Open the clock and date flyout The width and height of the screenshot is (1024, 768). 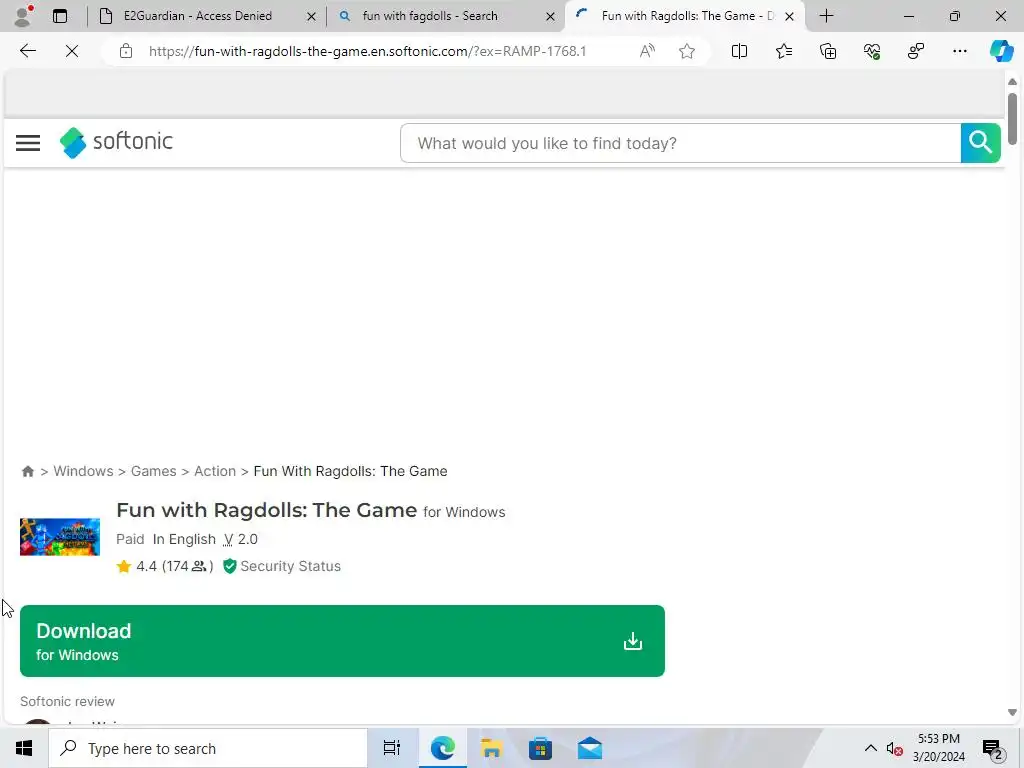tap(938, 748)
